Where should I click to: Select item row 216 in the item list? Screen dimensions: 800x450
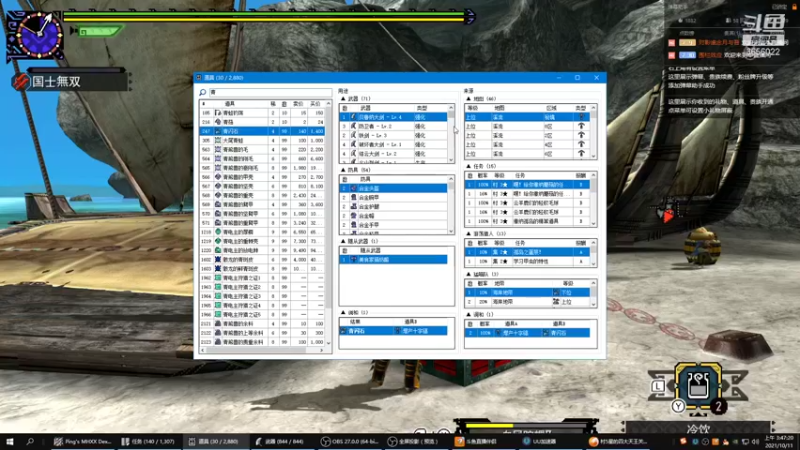coord(262,122)
